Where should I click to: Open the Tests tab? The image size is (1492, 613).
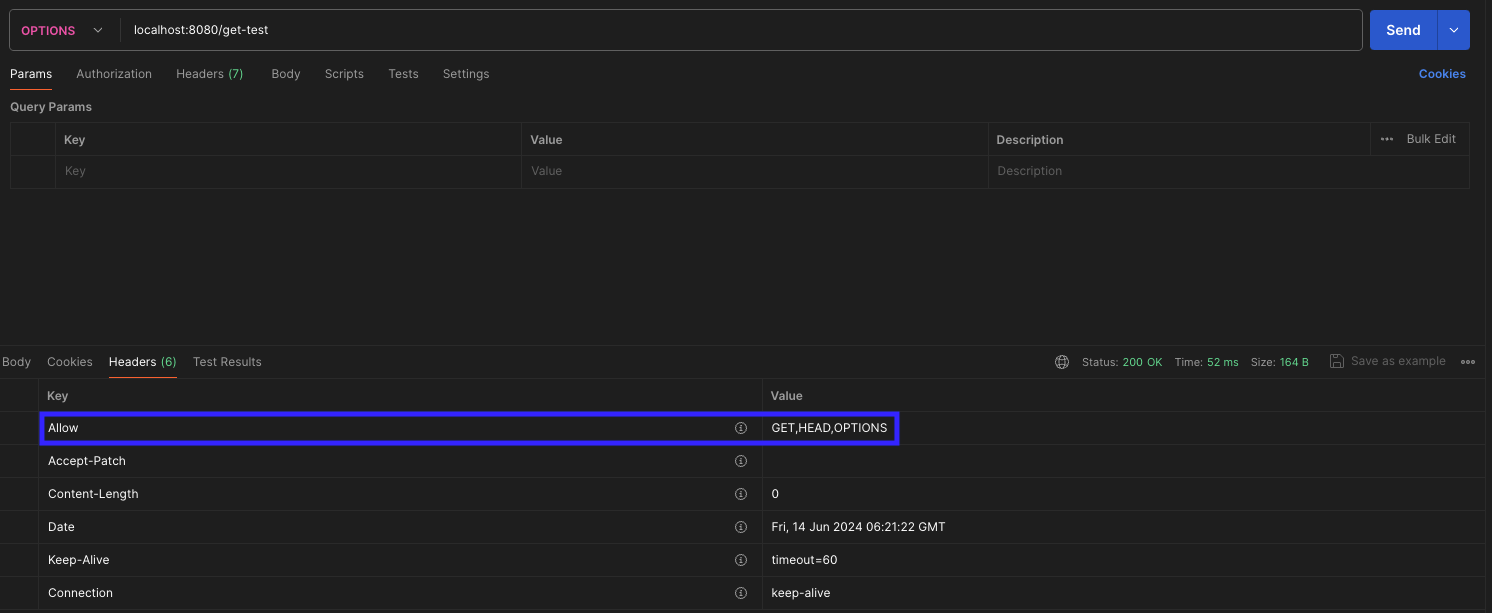point(403,74)
